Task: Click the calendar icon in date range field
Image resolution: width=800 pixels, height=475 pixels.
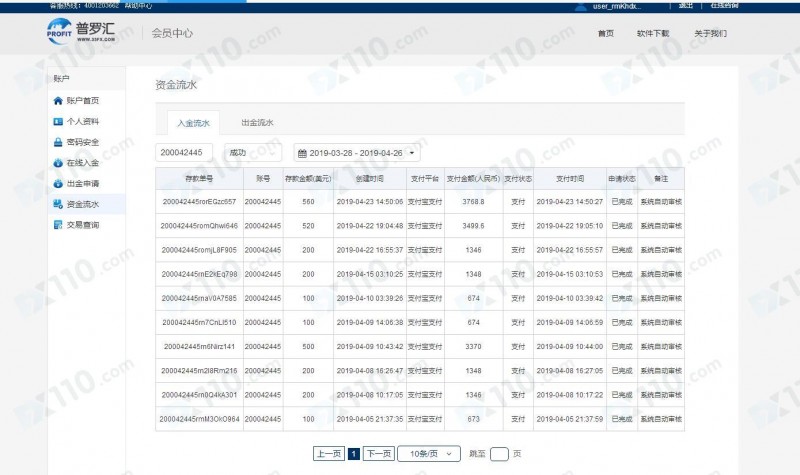Action: tap(302, 153)
